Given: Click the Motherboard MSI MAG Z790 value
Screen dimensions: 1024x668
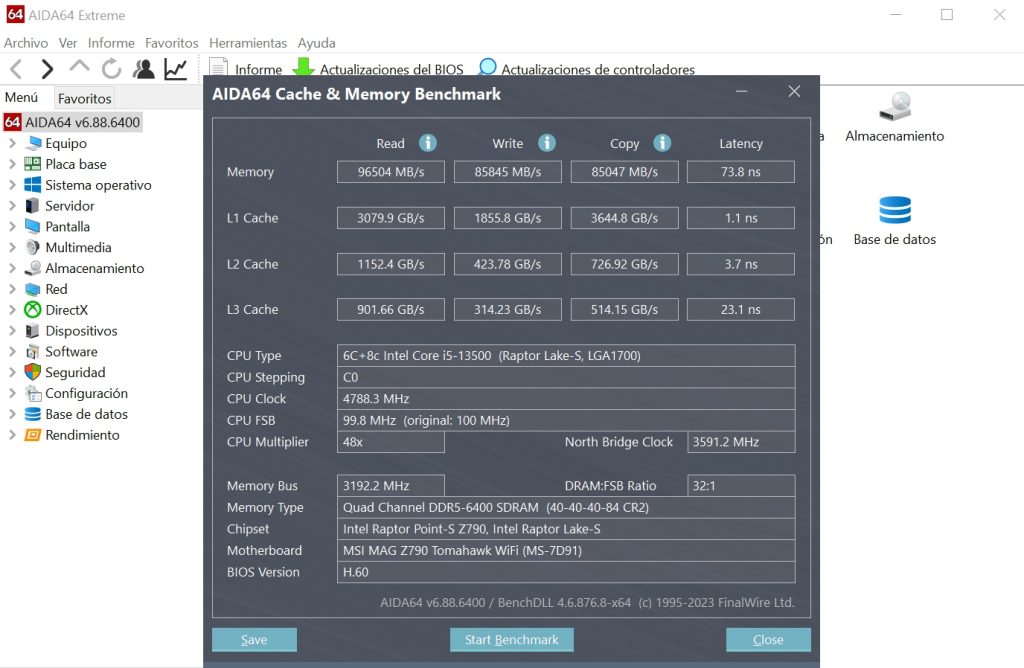Looking at the screenshot, I should (462, 550).
